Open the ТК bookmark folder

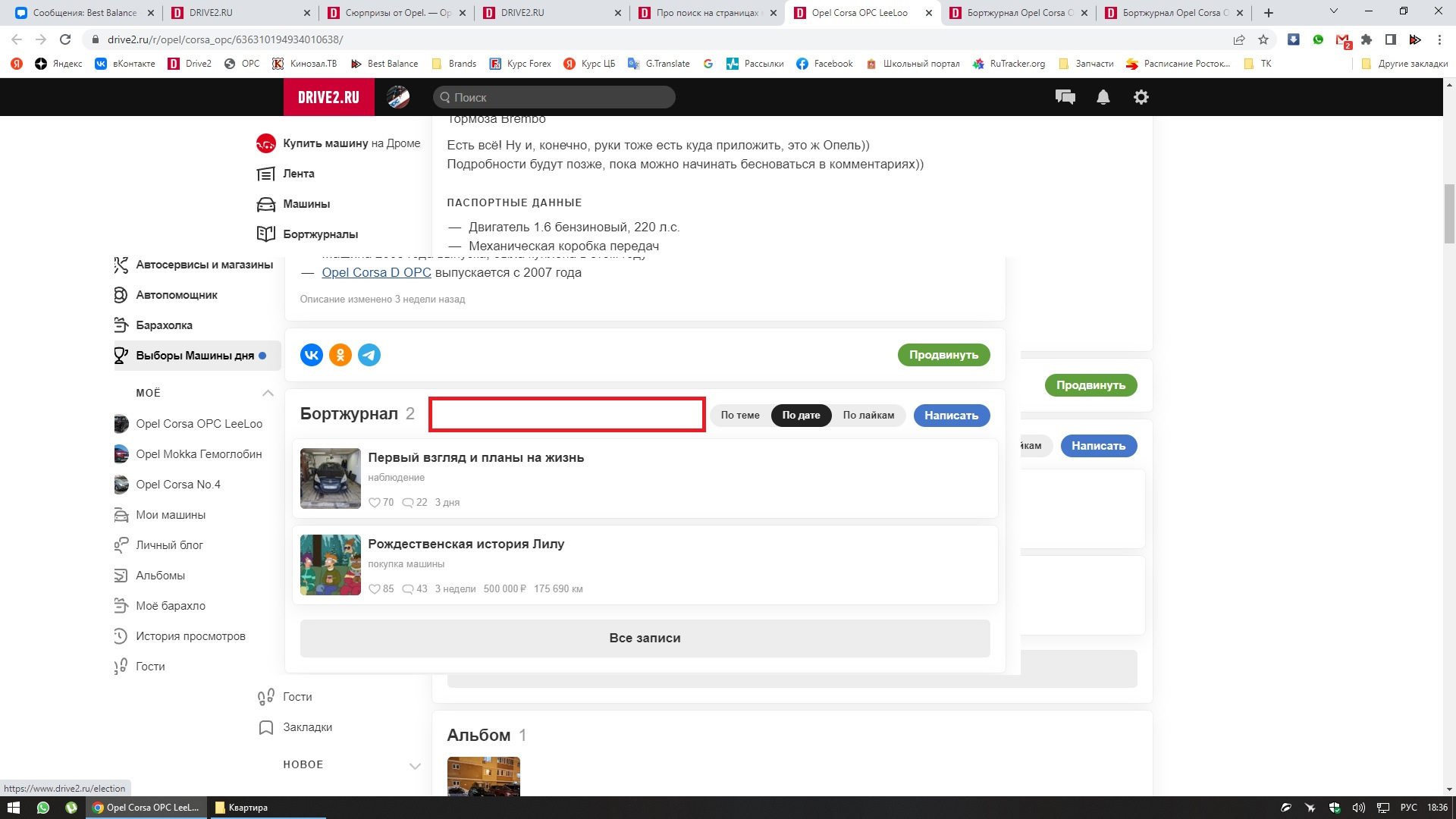(1258, 64)
